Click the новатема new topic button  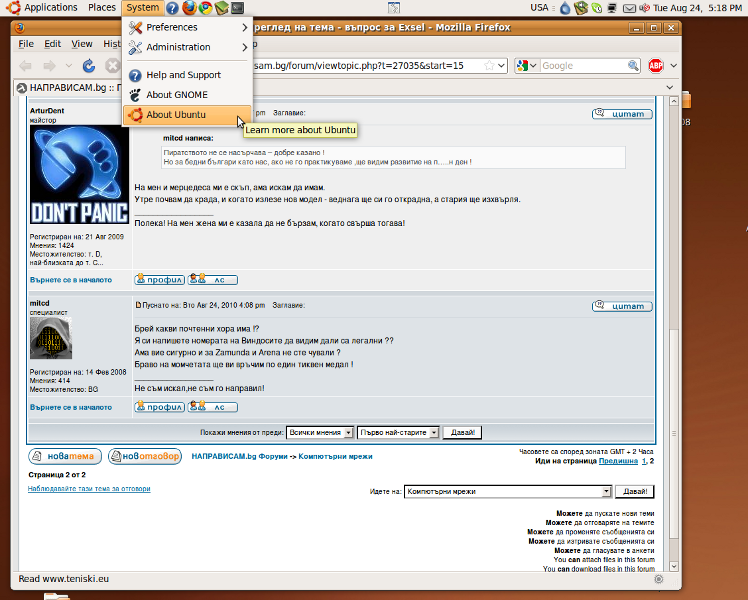(65, 456)
